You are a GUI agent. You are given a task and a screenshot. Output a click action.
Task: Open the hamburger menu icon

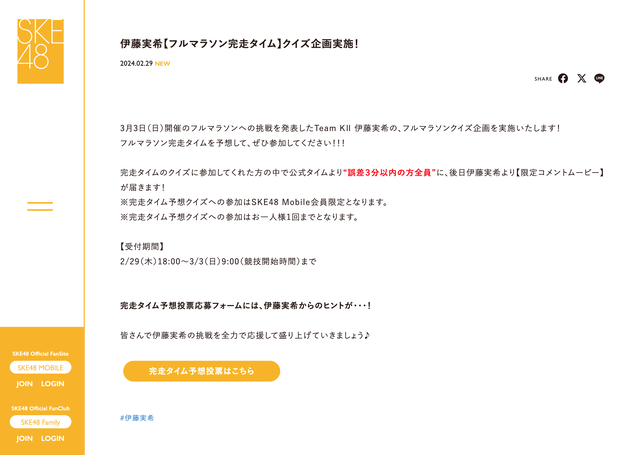(x=40, y=206)
